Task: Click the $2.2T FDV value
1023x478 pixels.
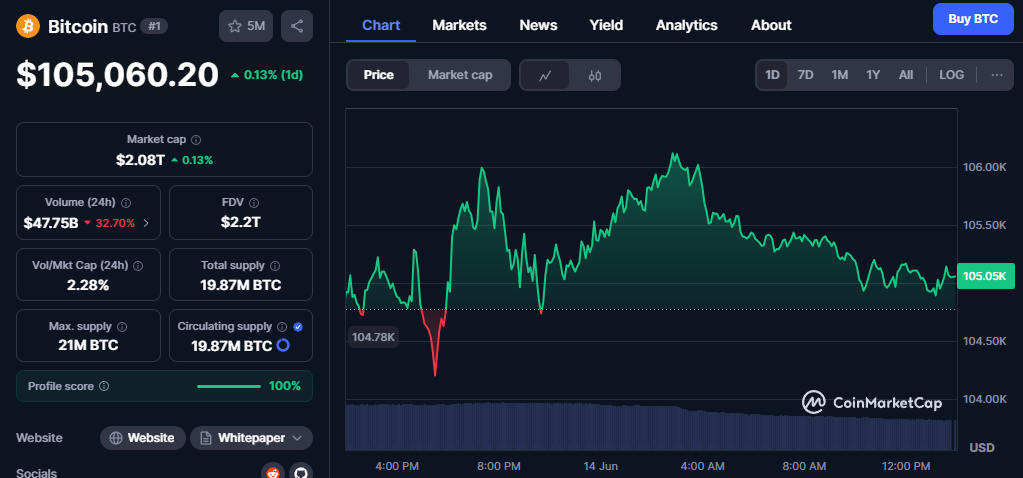Action: pyautogui.click(x=241, y=222)
